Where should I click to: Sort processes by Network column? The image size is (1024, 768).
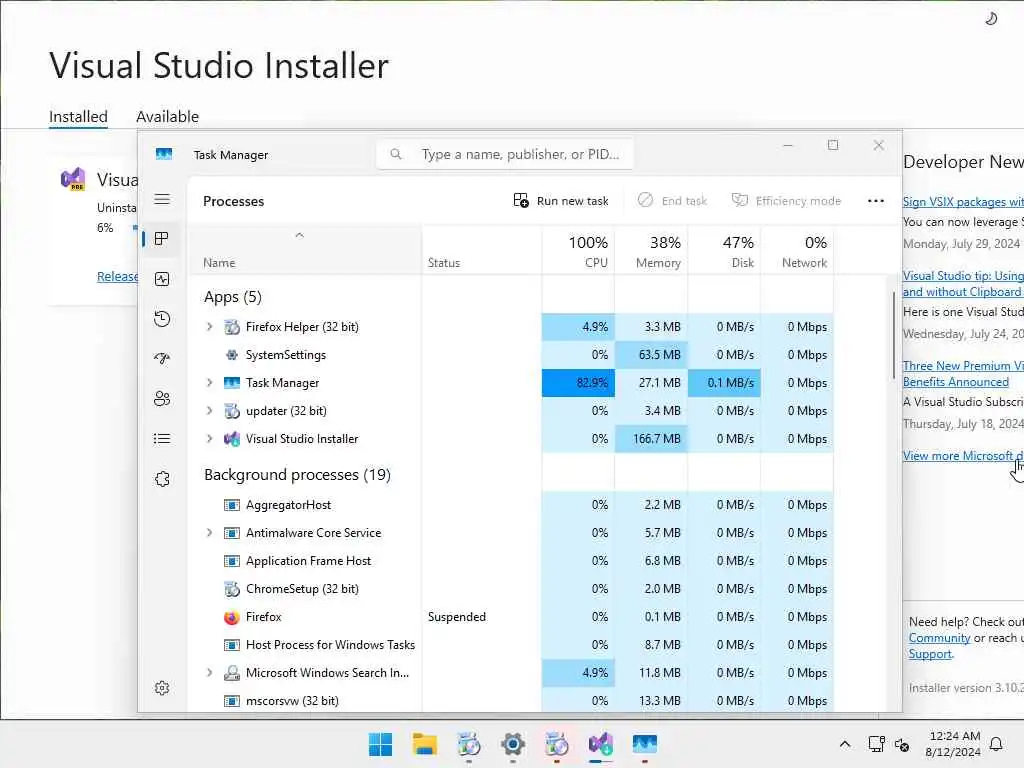pos(797,252)
